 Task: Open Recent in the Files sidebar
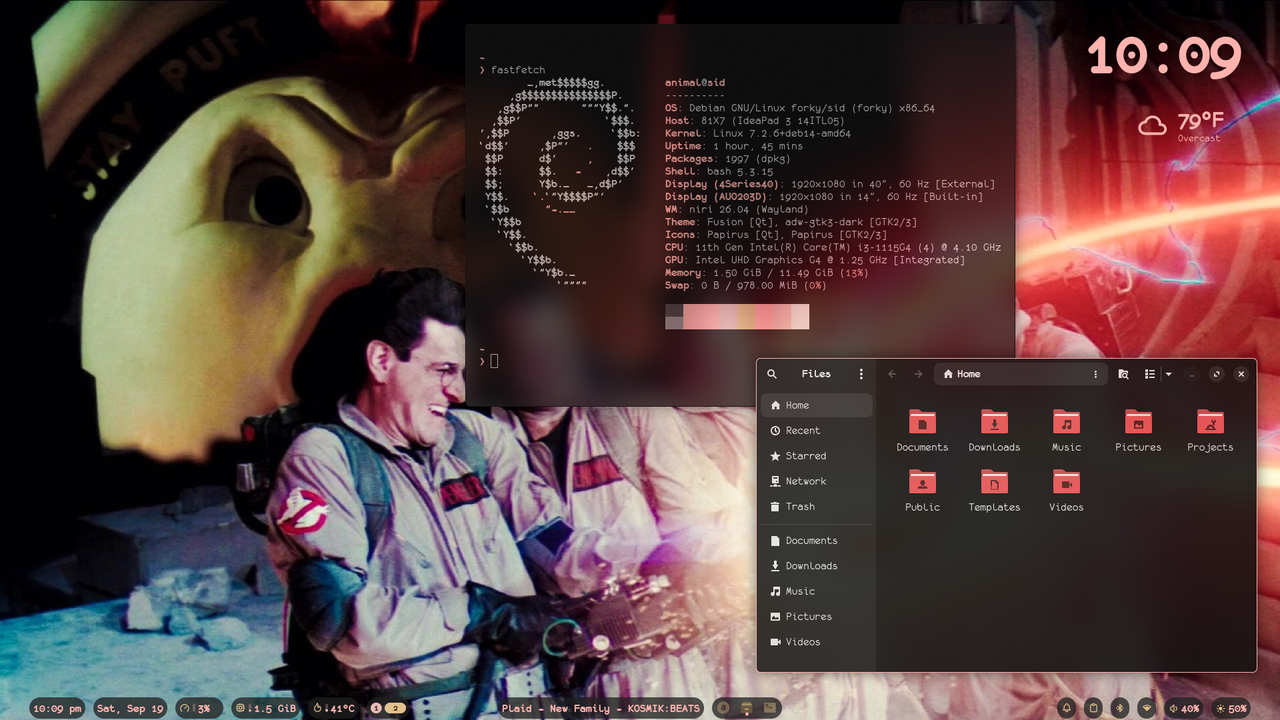click(x=816, y=430)
